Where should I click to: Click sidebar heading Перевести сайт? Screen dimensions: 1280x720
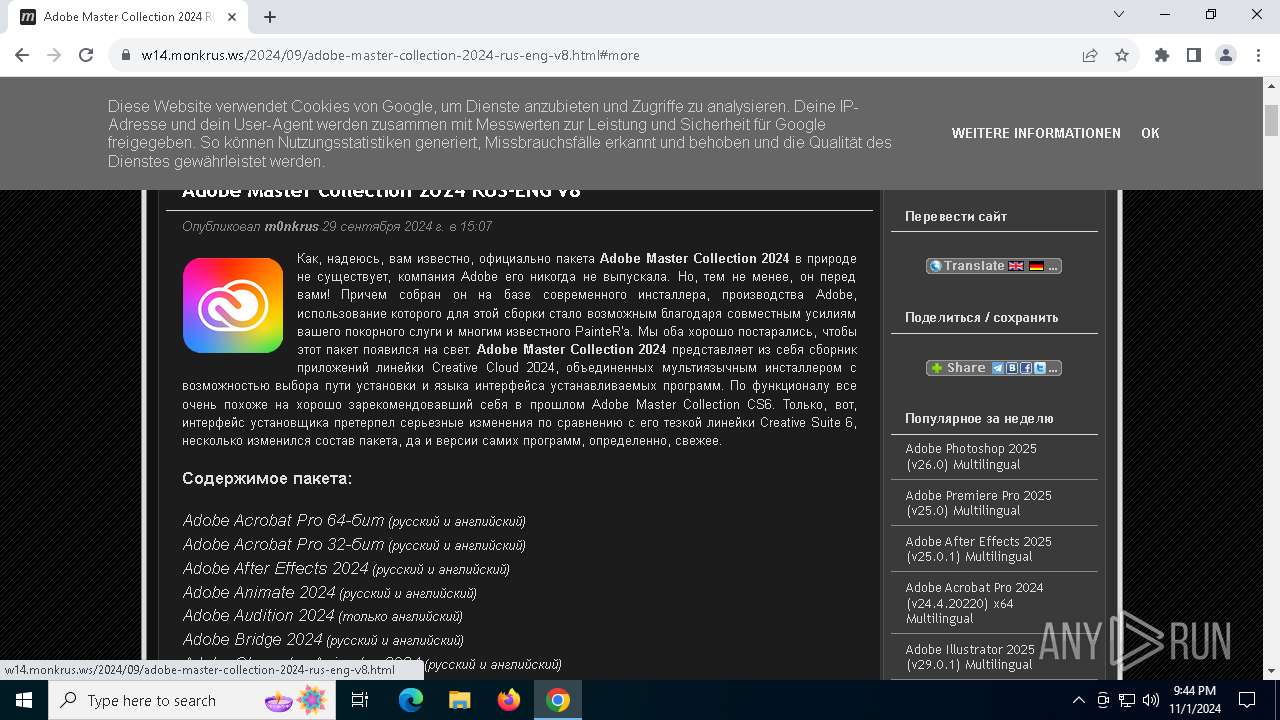(x=956, y=216)
